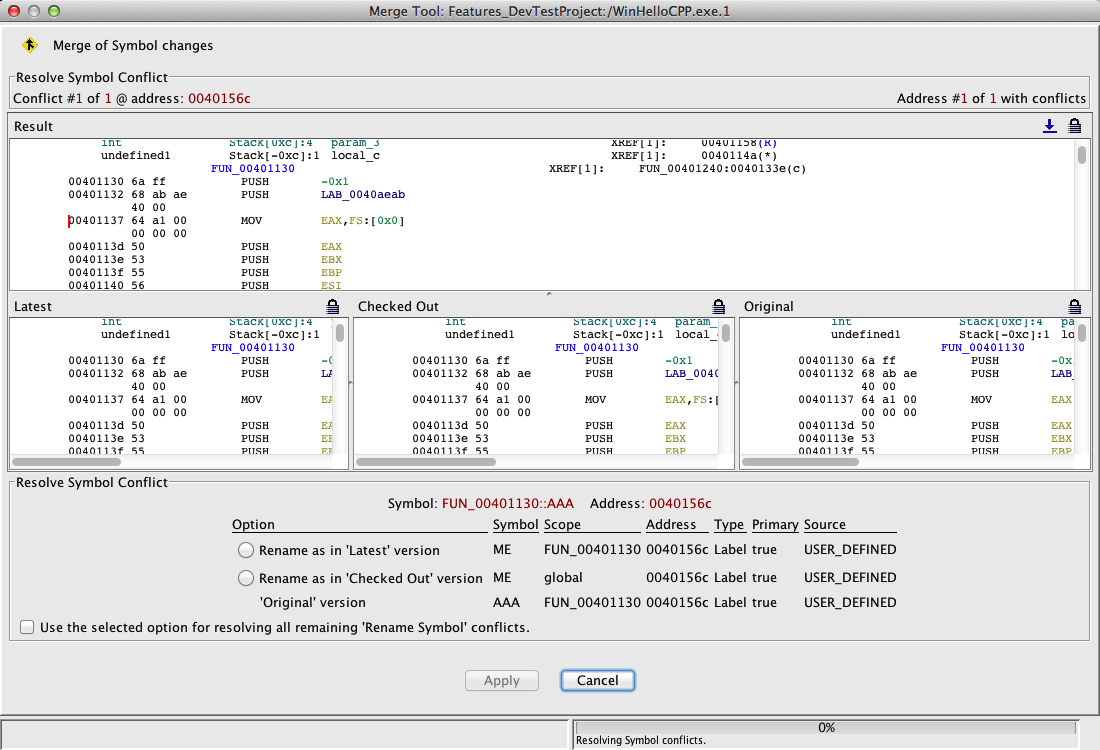The width and height of the screenshot is (1100, 750).
Task: Click the Scope column header
Action: [x=562, y=524]
